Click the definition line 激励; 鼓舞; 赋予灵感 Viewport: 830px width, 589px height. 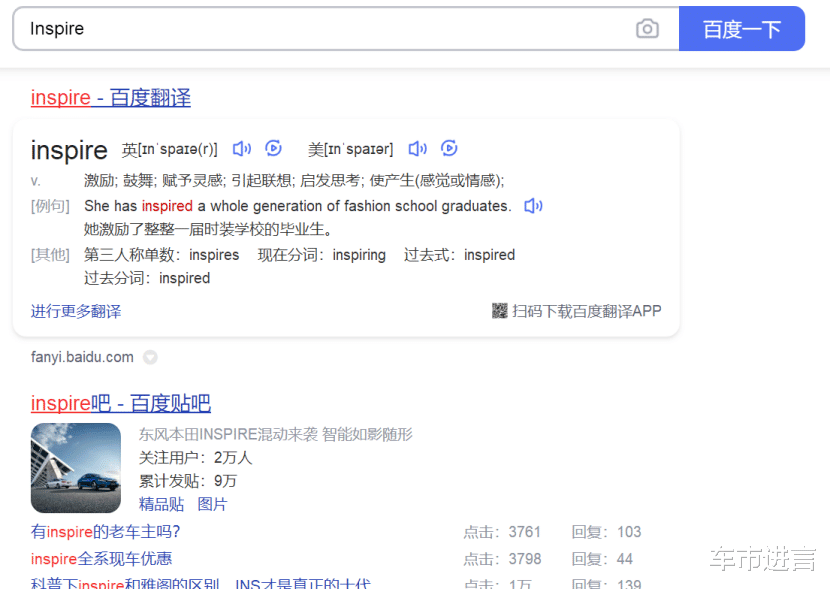(294, 181)
